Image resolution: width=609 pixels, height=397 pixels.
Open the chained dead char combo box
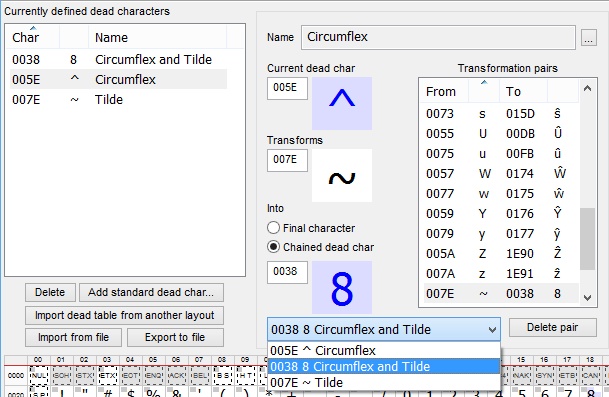point(383,329)
